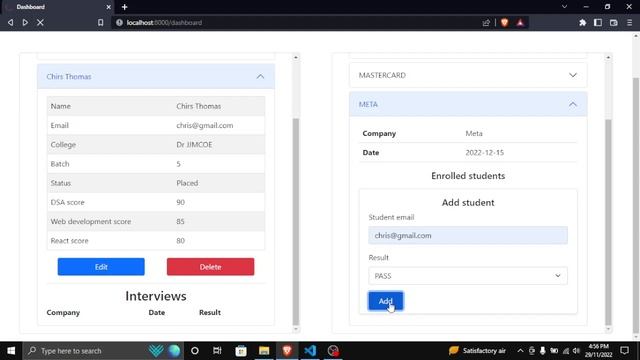Collapse the Chirs Thomas accordion
This screenshot has width=640, height=360.
tap(156, 76)
